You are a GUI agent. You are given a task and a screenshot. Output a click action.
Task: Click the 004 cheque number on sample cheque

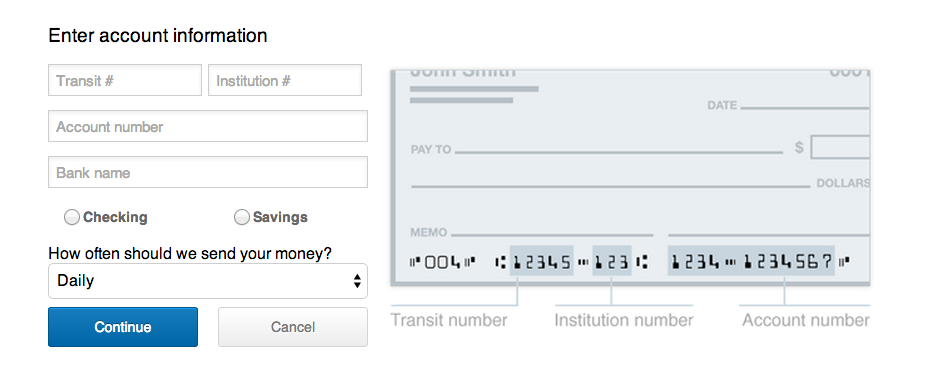click(442, 262)
